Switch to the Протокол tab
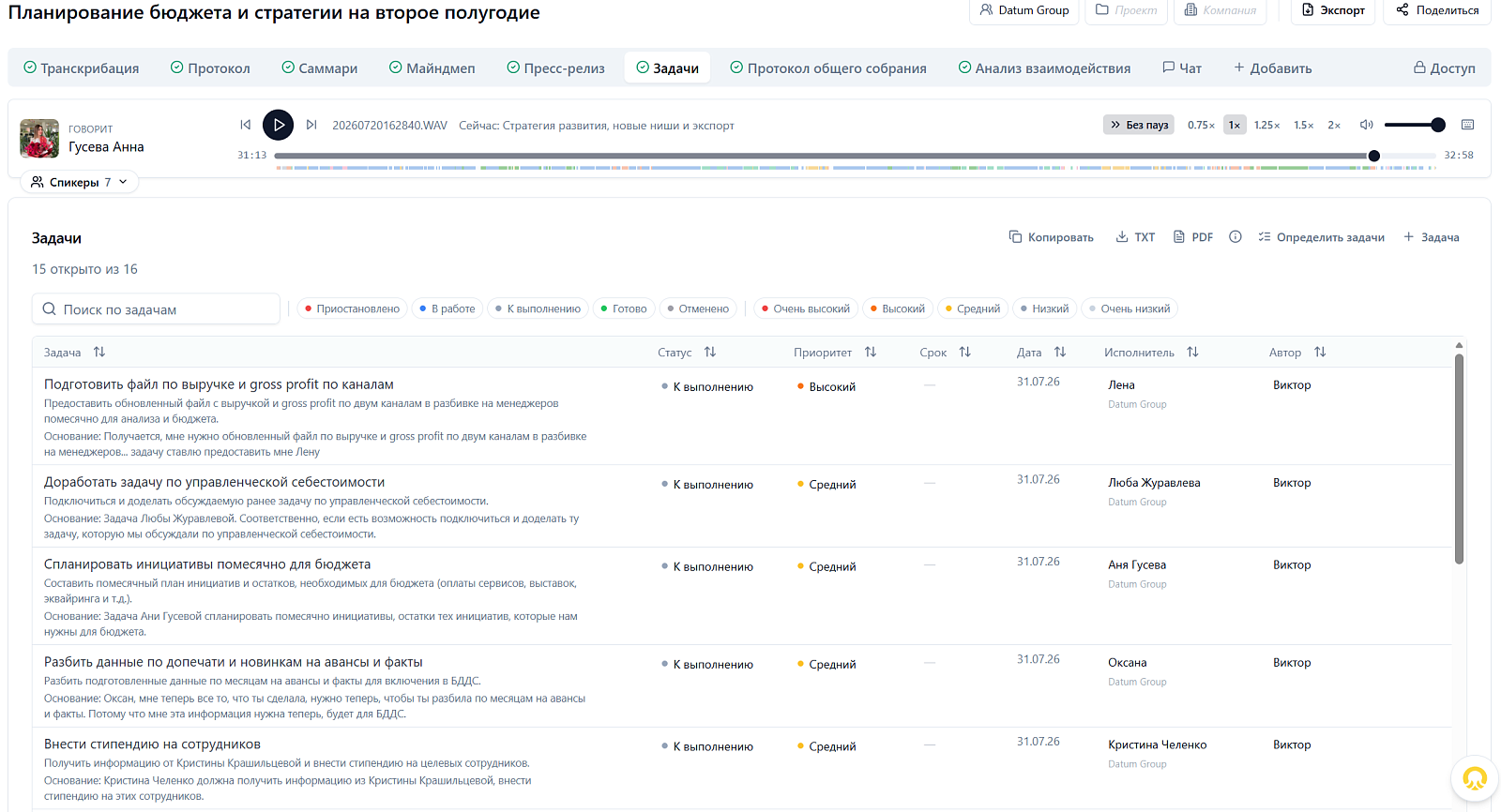1501x812 pixels. [x=210, y=68]
